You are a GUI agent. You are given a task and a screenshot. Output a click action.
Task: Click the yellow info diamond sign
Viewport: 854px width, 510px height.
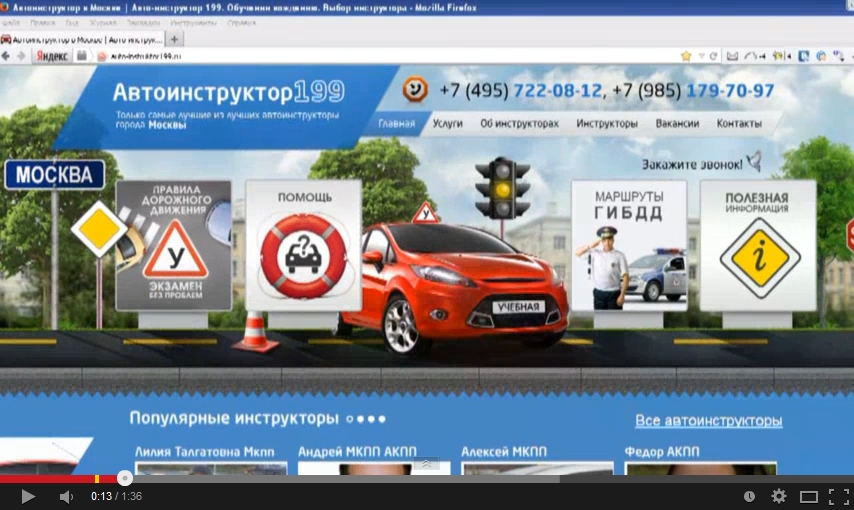[x=760, y=257]
